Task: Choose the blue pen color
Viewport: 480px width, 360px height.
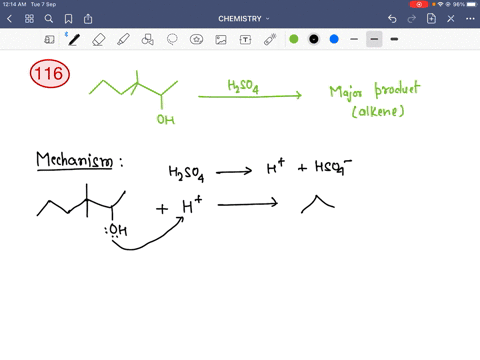Action: point(334,39)
